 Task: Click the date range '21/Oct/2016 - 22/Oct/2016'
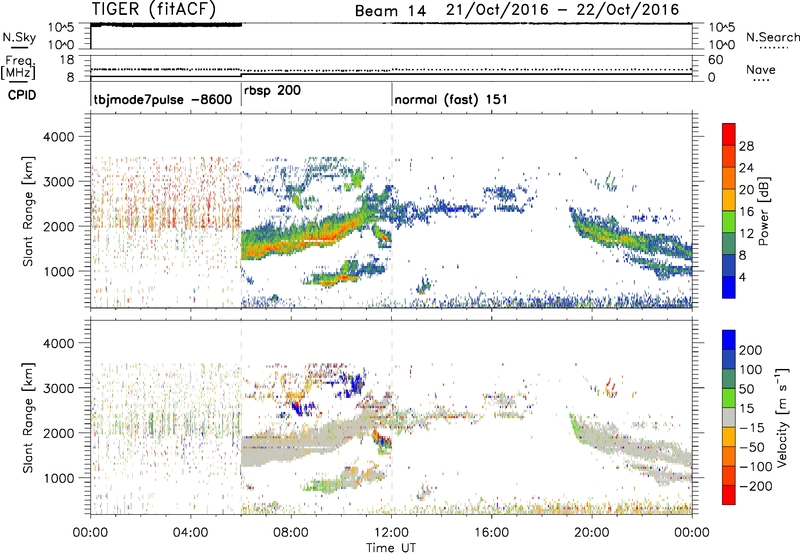(563, 10)
